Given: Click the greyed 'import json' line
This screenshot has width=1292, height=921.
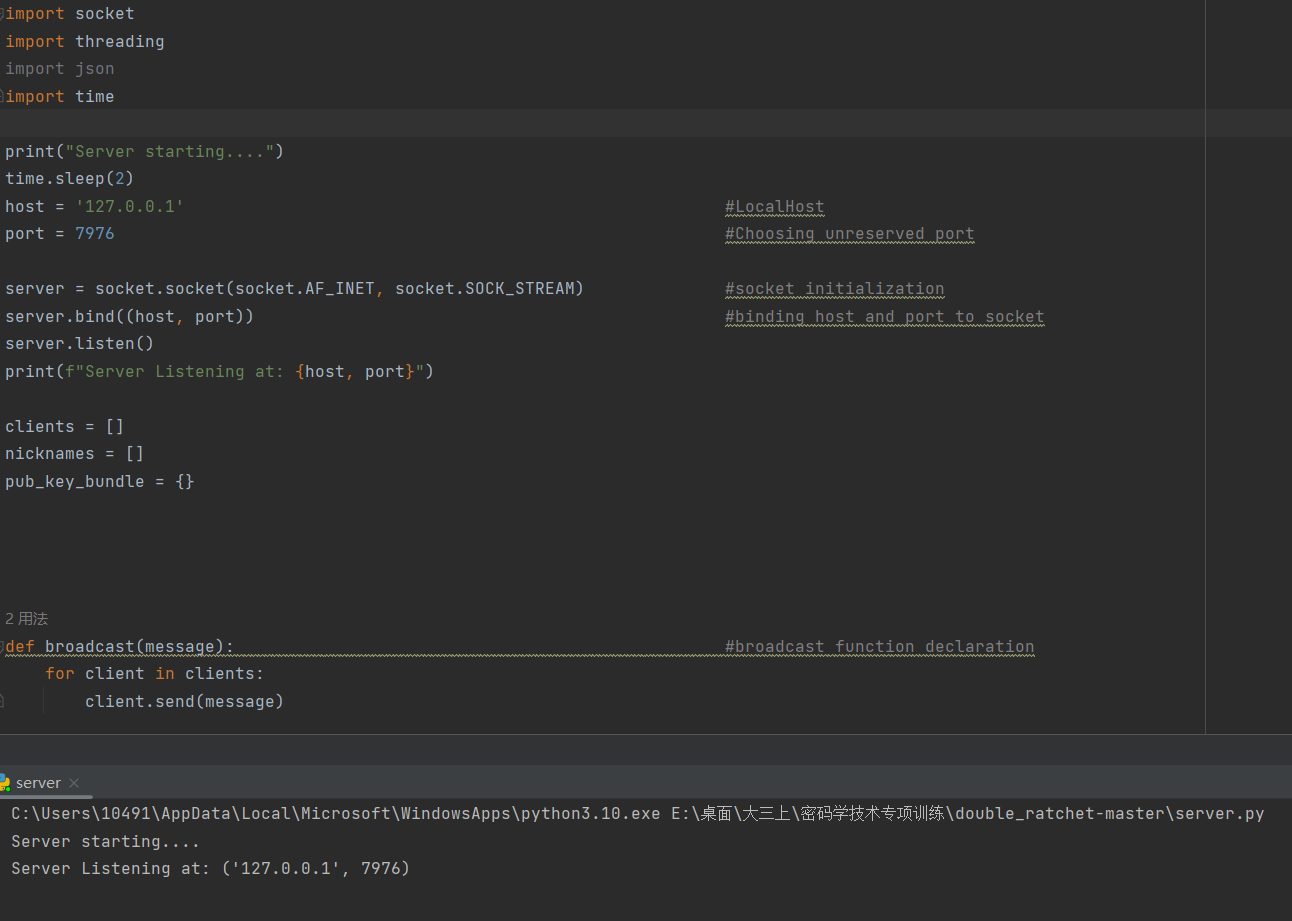Looking at the screenshot, I should pos(60,69).
